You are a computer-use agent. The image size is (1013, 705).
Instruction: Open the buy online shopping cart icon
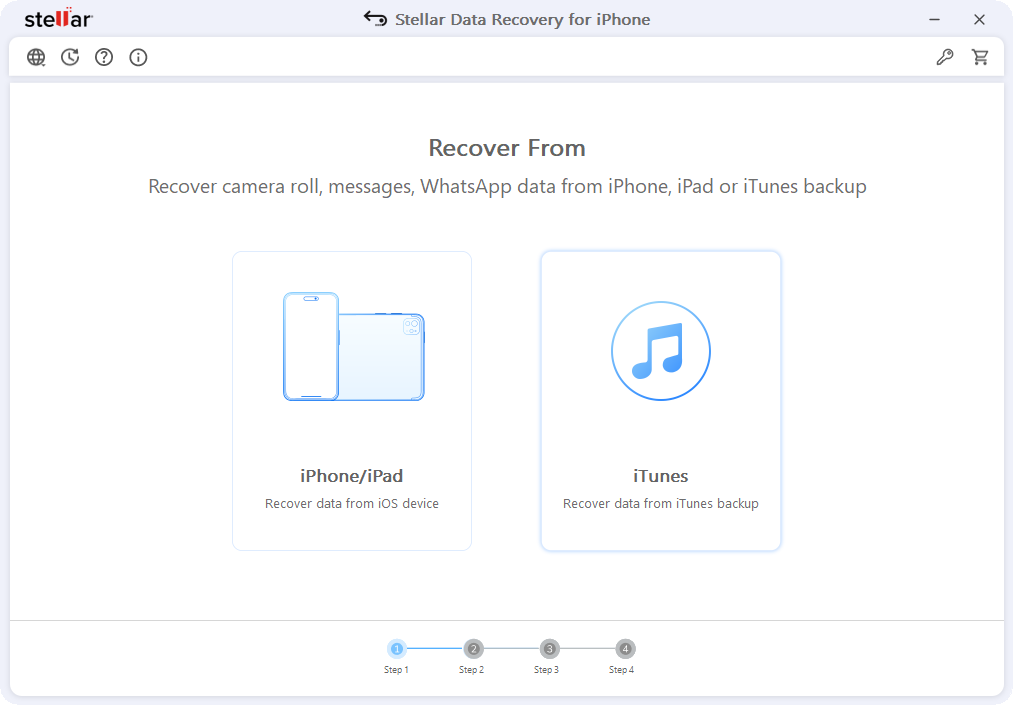pyautogui.click(x=981, y=57)
